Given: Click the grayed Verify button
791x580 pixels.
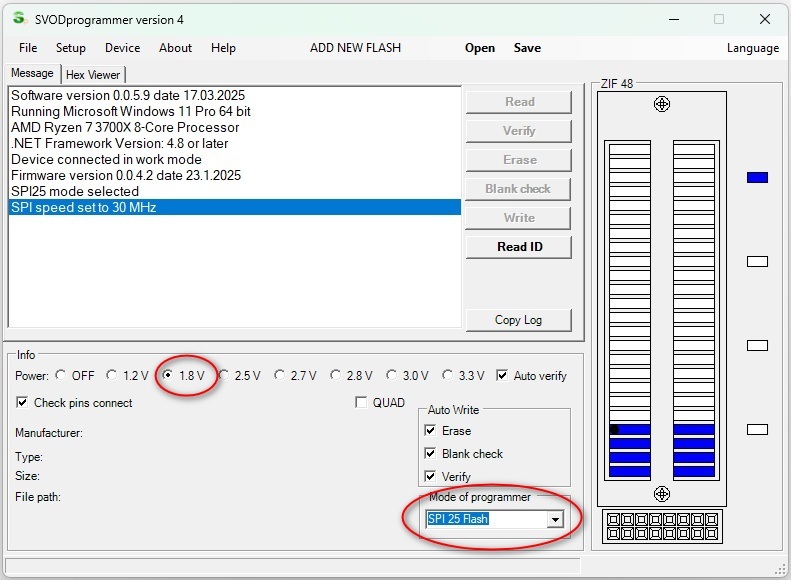Looking at the screenshot, I should click(519, 131).
